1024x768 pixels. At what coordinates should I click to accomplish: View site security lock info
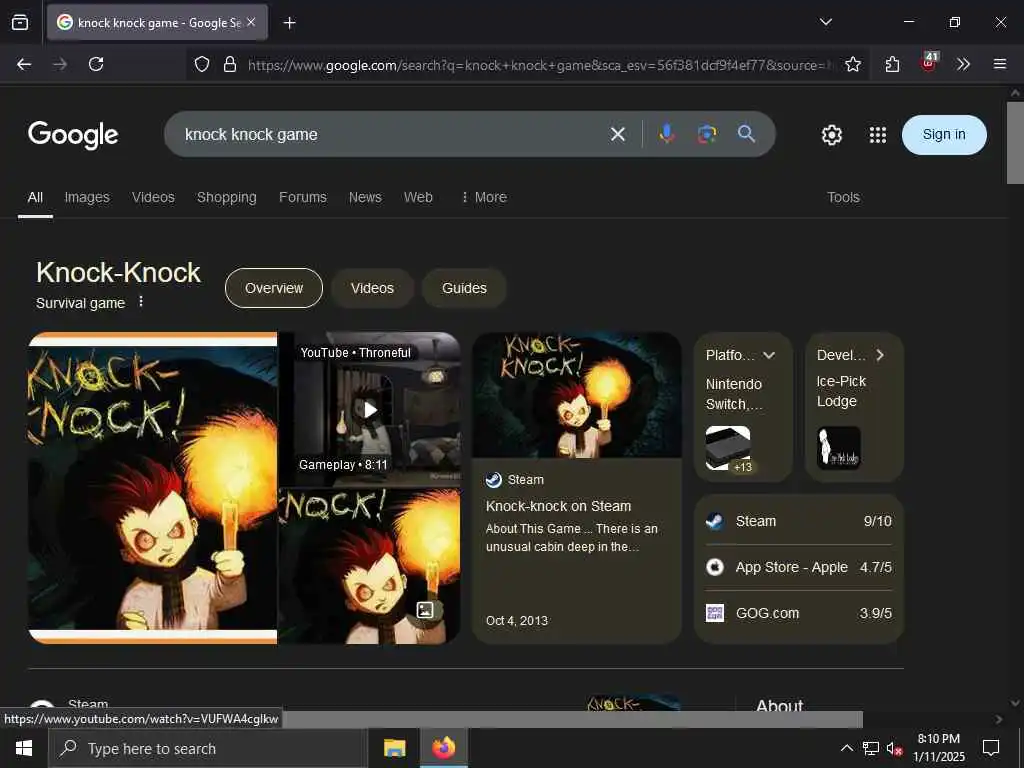[229, 64]
